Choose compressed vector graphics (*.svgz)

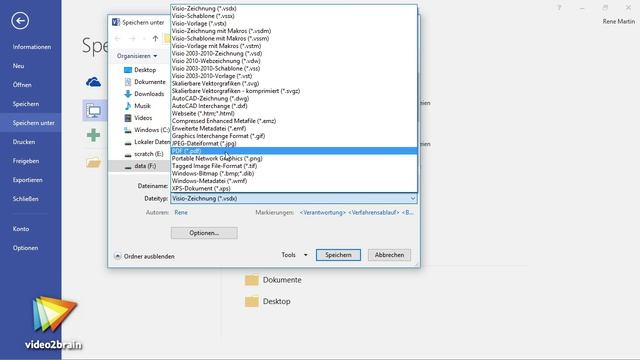[x=294, y=91]
